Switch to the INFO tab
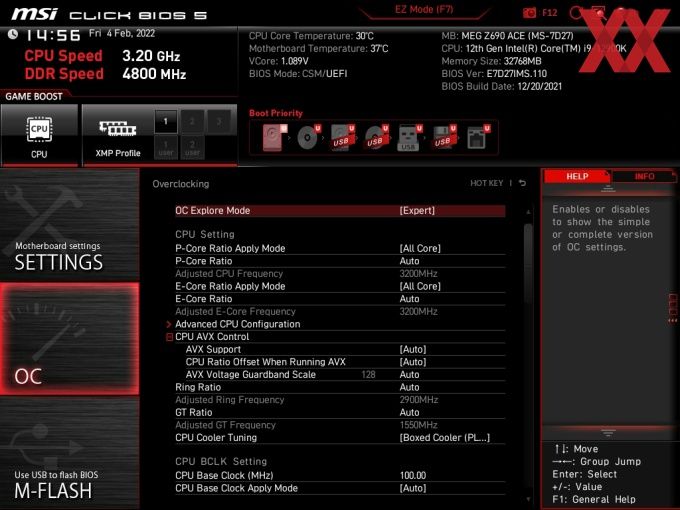680x510 pixels. point(644,176)
